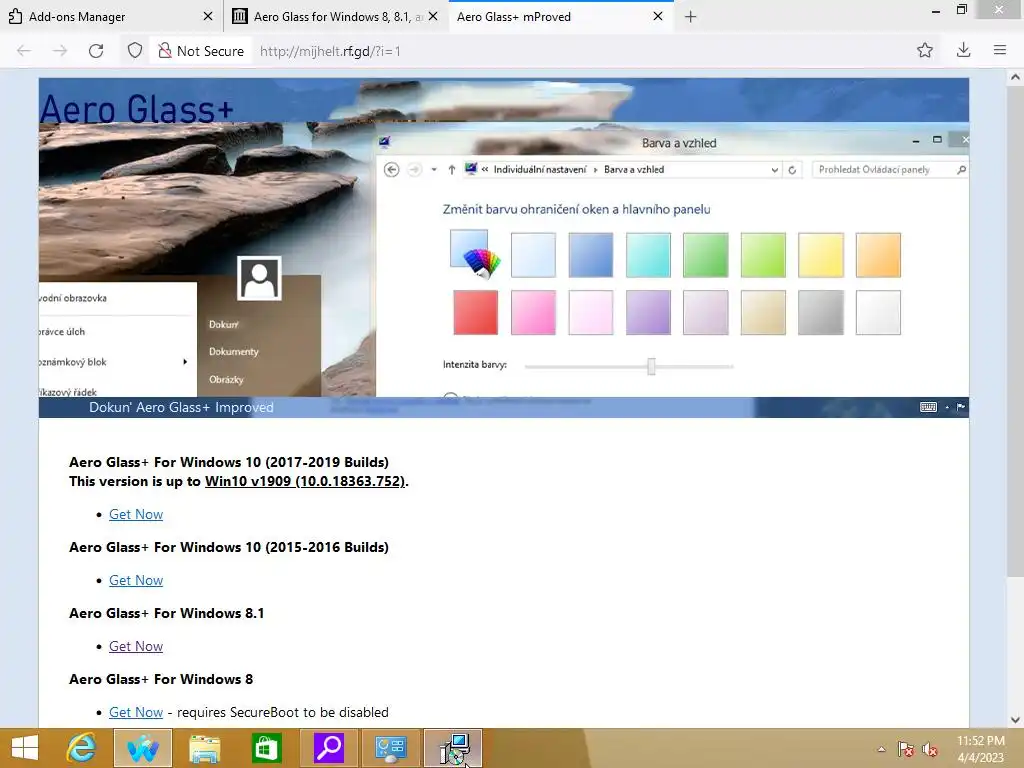
Task: Get Now for Windows 10 2015-2016 Builds
Action: [x=136, y=581]
